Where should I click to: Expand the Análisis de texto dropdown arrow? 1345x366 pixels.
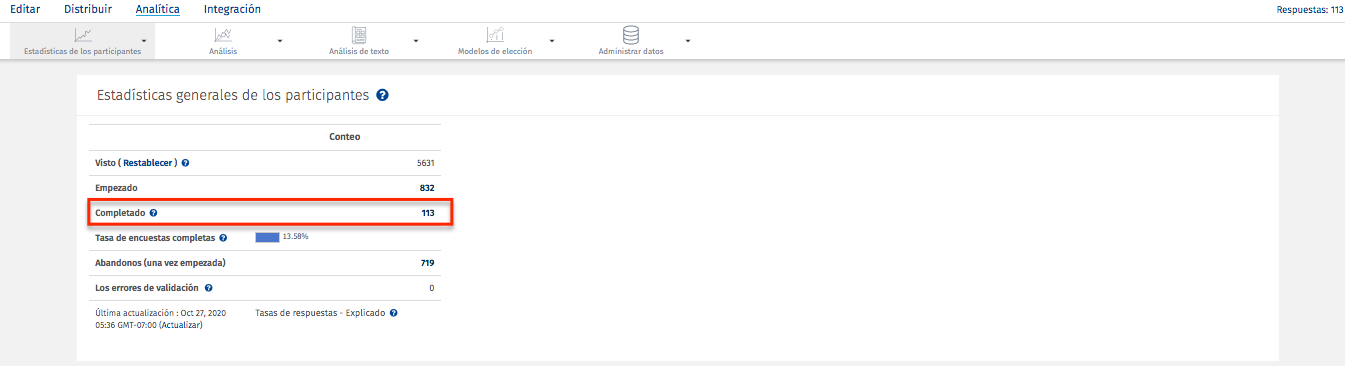tap(415, 41)
